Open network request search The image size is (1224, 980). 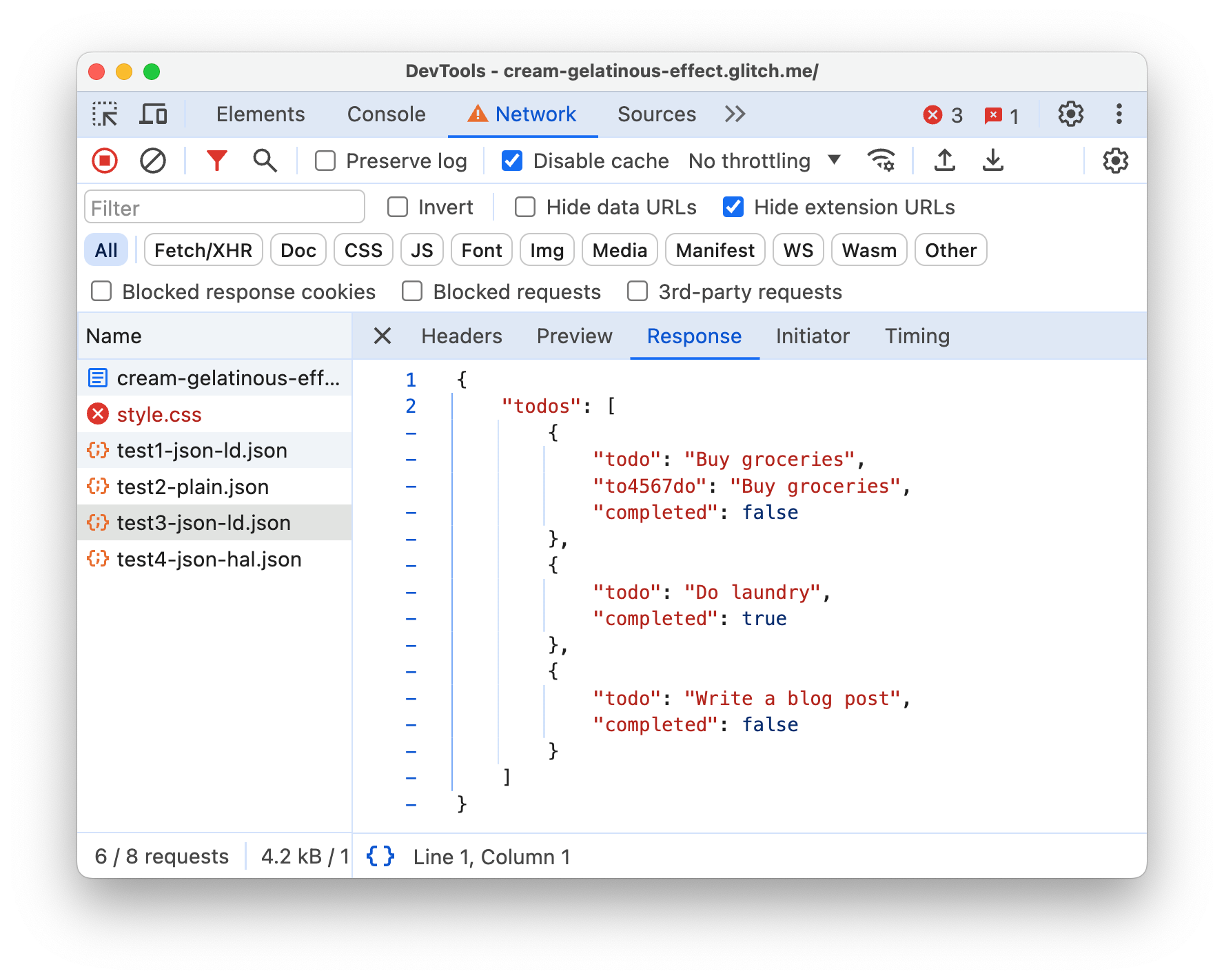[x=264, y=161]
